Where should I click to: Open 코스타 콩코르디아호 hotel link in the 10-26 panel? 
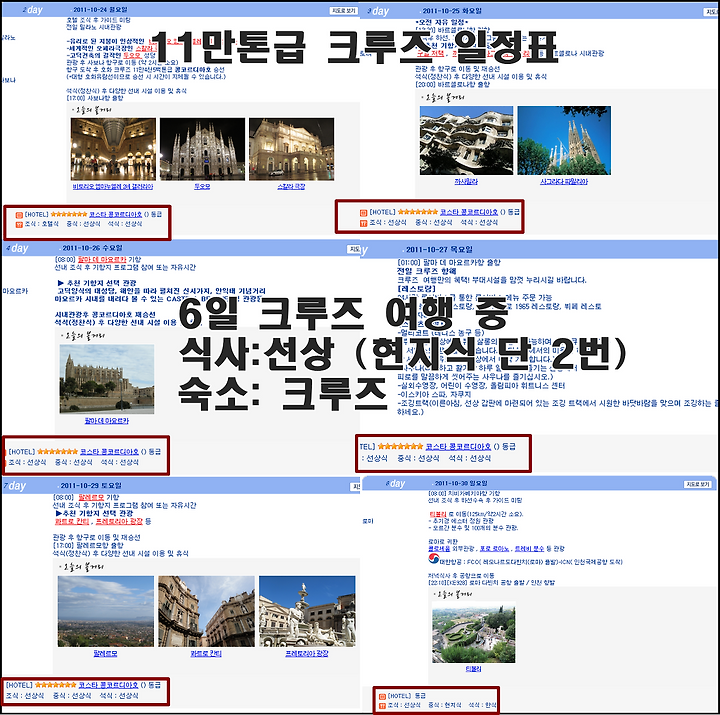click(109, 452)
